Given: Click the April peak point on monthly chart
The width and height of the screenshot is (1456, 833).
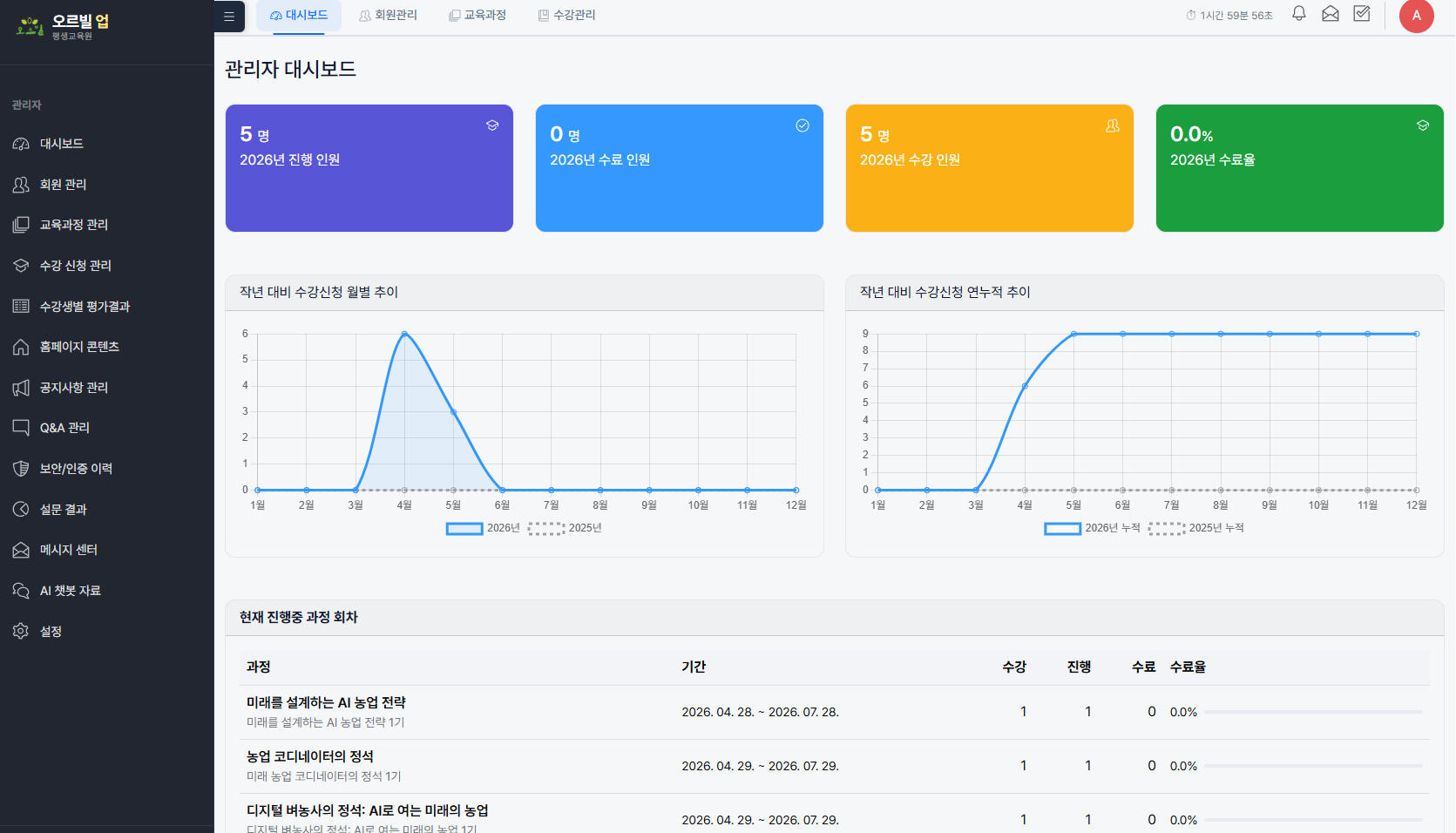Looking at the screenshot, I should pyautogui.click(x=404, y=334).
